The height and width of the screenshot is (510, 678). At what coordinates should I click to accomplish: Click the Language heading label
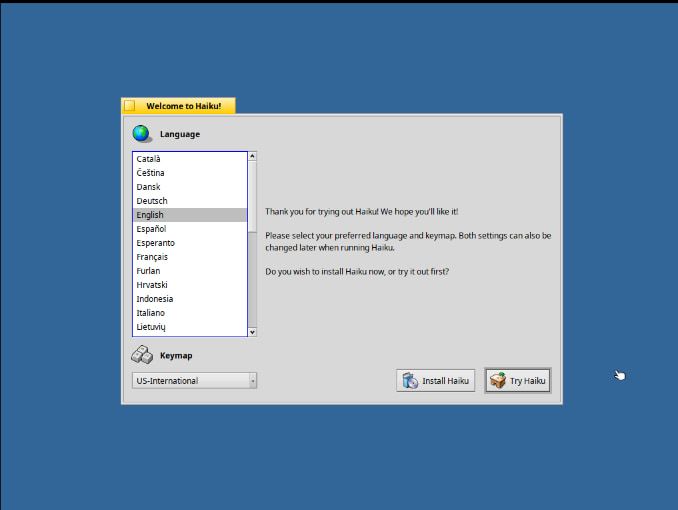point(180,134)
